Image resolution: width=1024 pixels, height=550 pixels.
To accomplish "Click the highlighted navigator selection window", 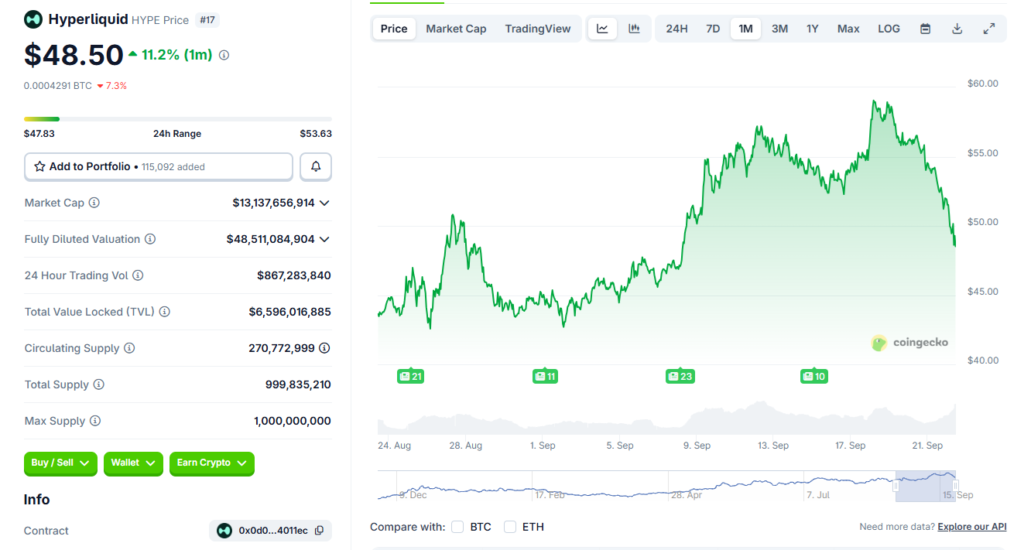I will (x=925, y=486).
